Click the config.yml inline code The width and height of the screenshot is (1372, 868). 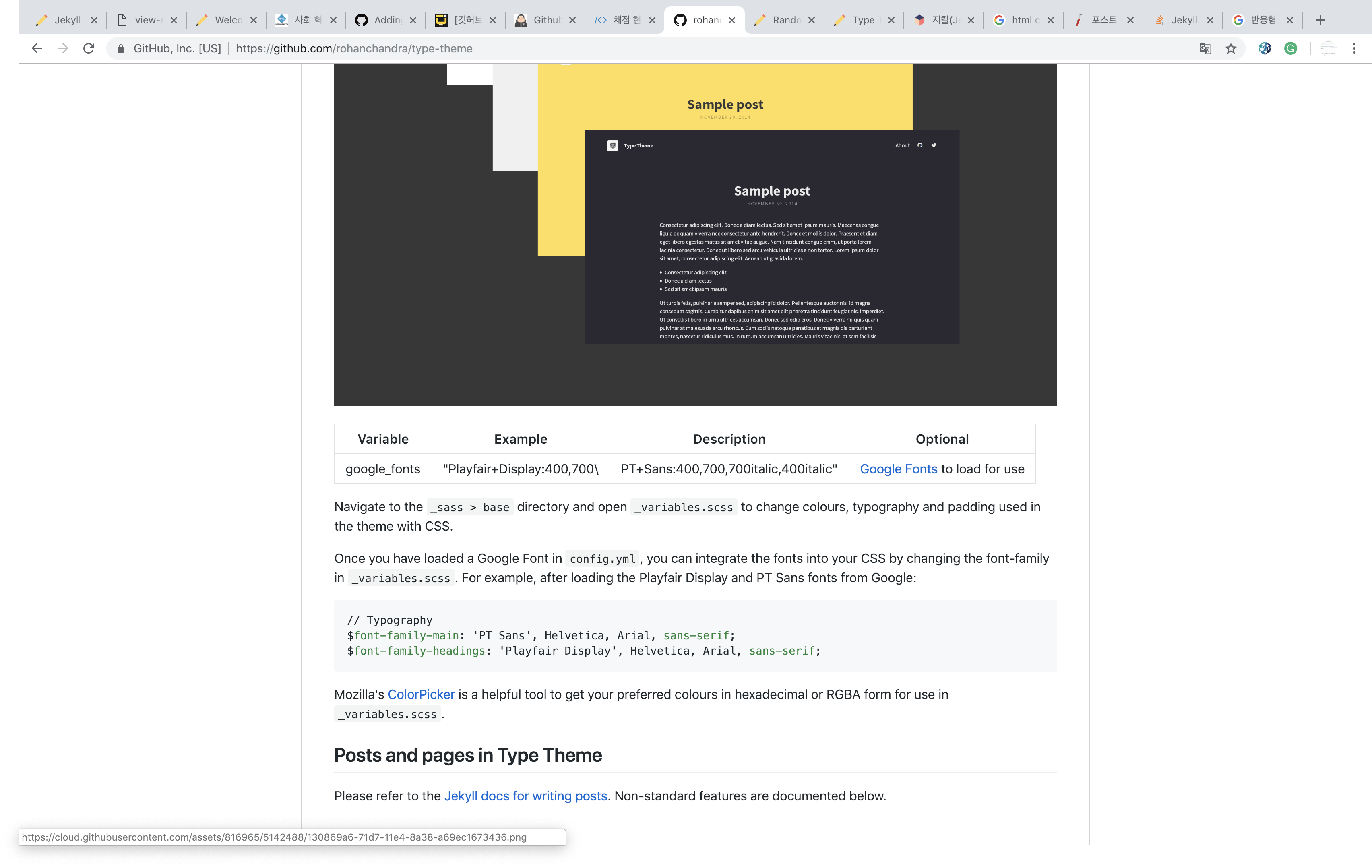pyautogui.click(x=602, y=559)
